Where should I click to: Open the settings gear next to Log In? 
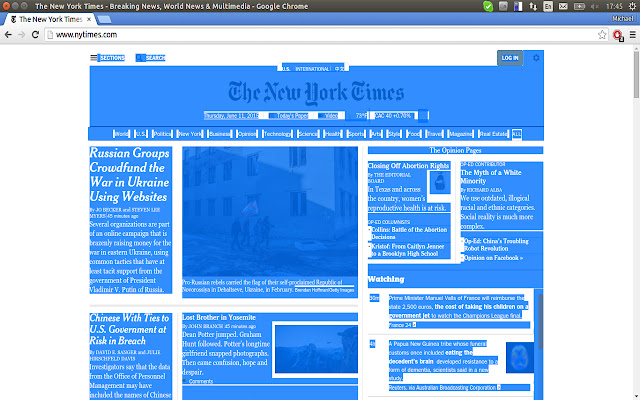click(536, 58)
